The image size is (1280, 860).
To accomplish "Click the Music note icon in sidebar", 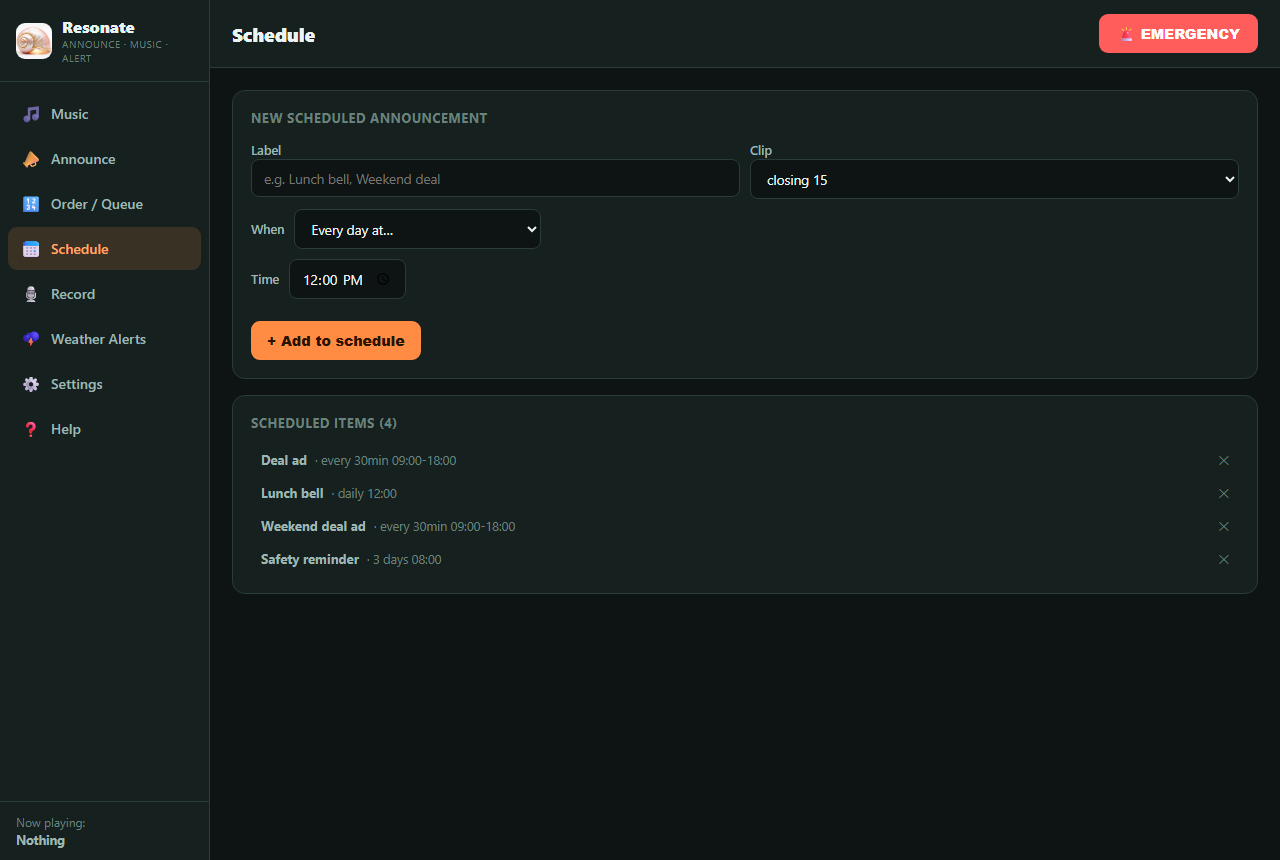I will pyautogui.click(x=31, y=114).
